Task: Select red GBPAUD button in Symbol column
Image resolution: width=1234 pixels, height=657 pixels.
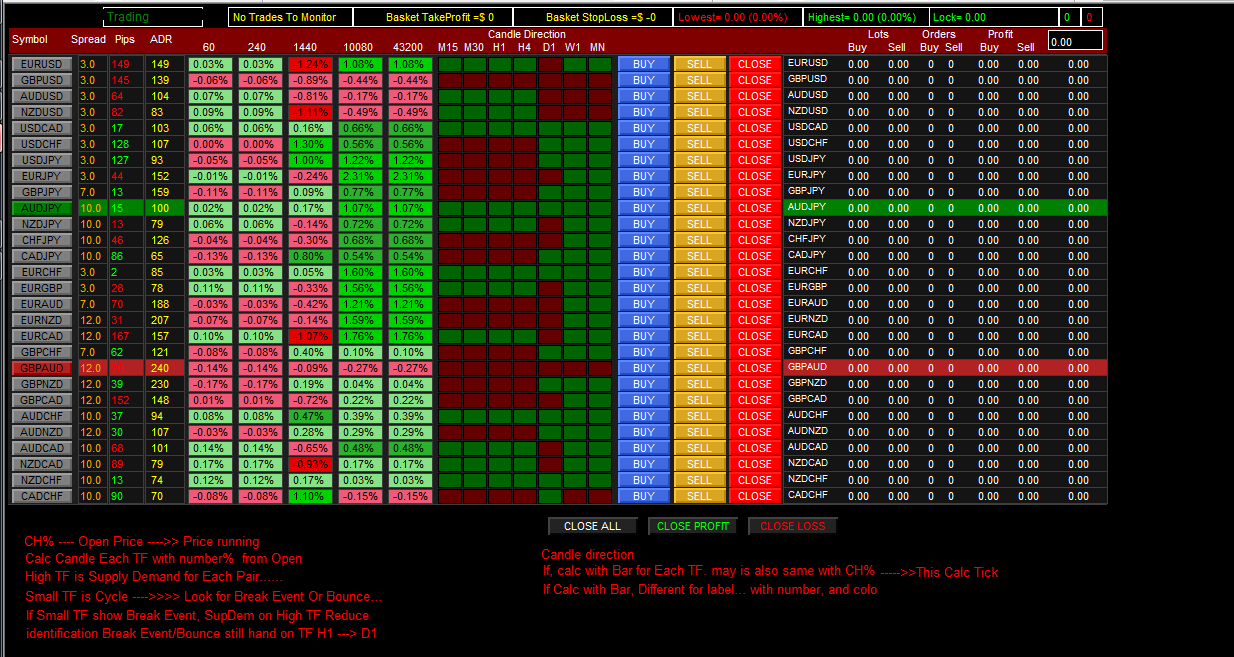Action: click(x=43, y=368)
